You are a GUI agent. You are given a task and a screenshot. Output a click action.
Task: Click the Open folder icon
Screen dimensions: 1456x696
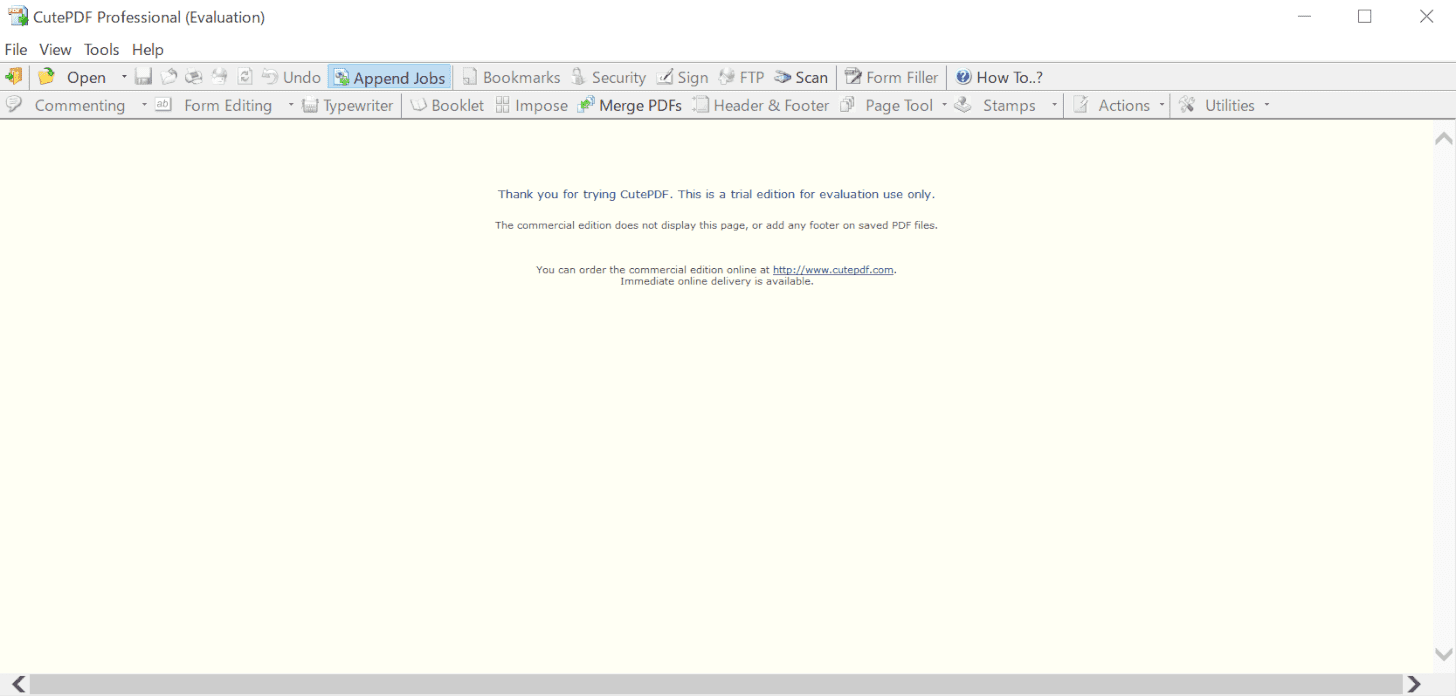[x=46, y=76]
